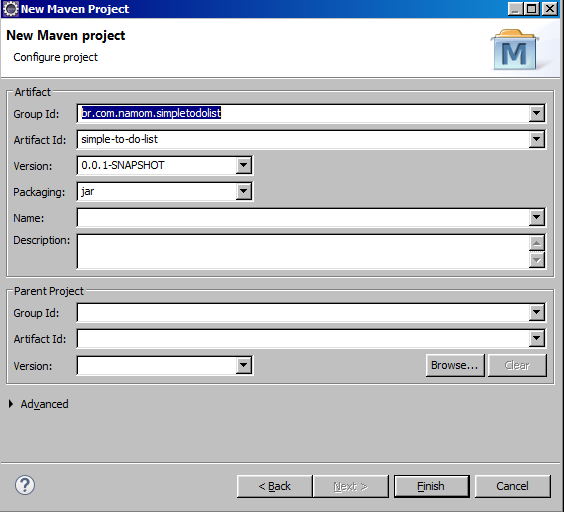Click inside the Description text area

[x=303, y=252]
